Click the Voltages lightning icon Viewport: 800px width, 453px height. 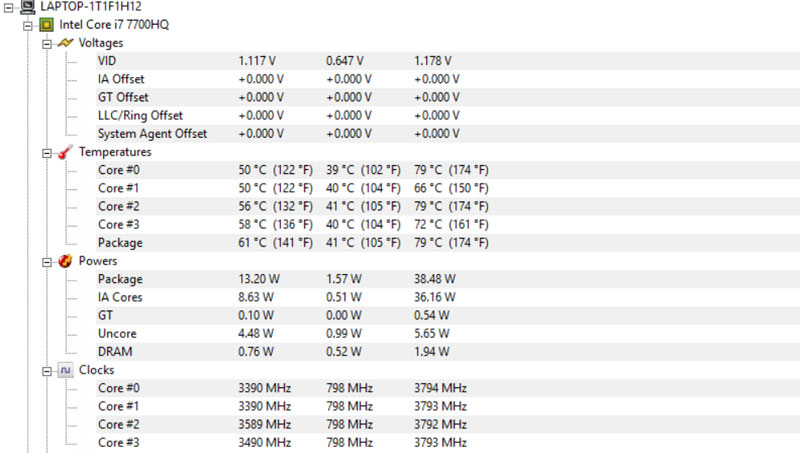(65, 43)
